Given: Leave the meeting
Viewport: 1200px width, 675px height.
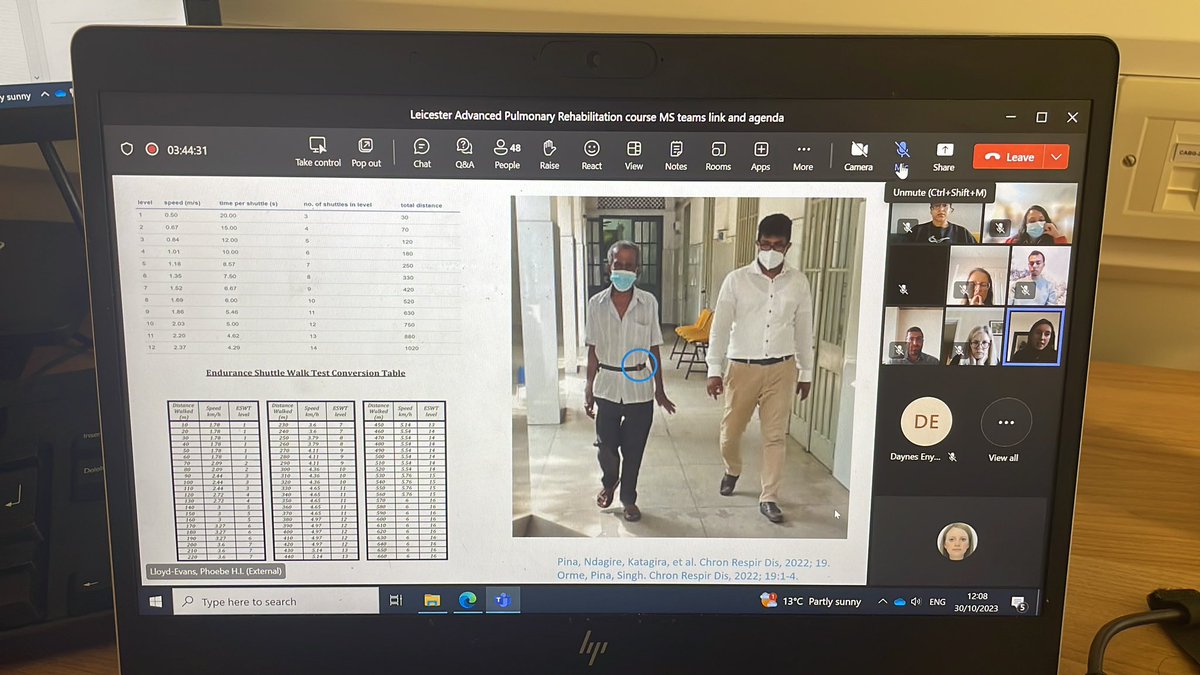Looking at the screenshot, I should tap(1010, 157).
